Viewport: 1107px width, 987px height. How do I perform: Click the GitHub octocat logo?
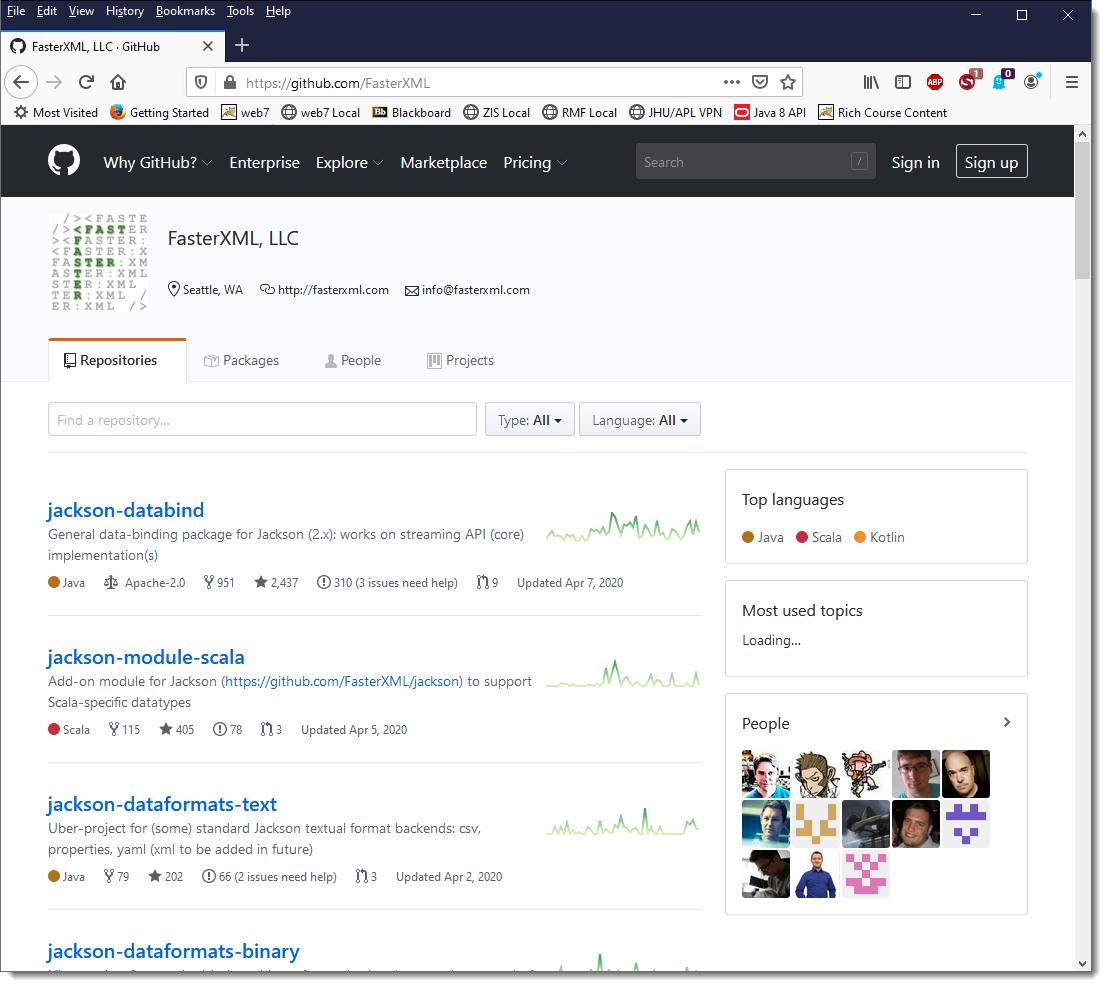(64, 162)
